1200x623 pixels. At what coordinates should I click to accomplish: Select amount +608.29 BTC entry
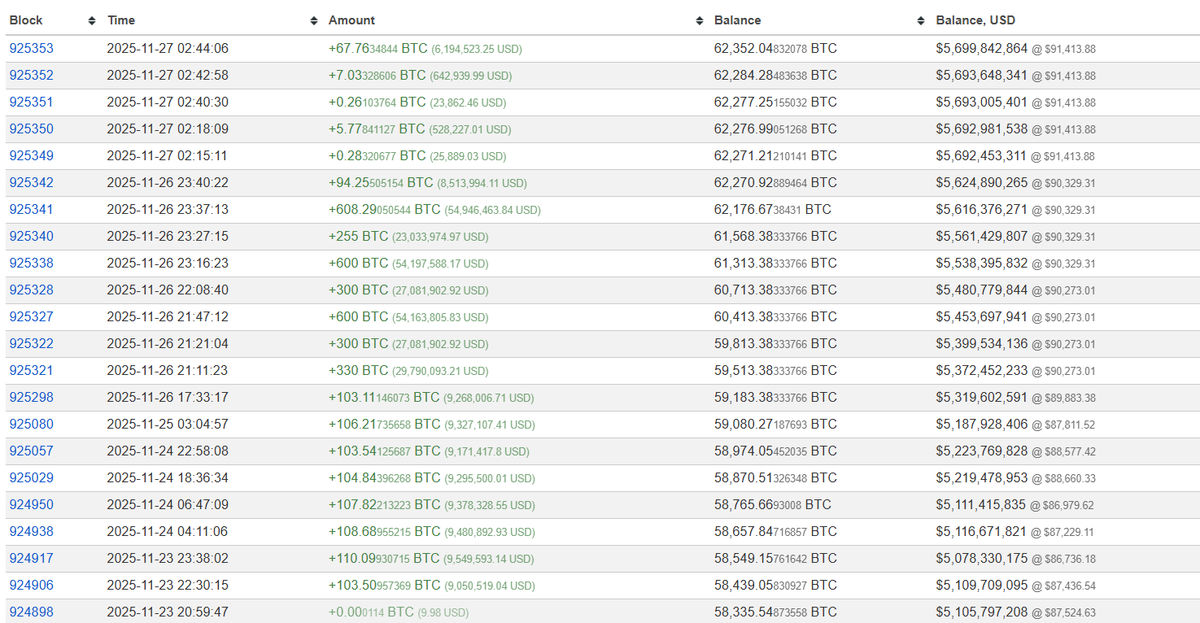pos(434,210)
